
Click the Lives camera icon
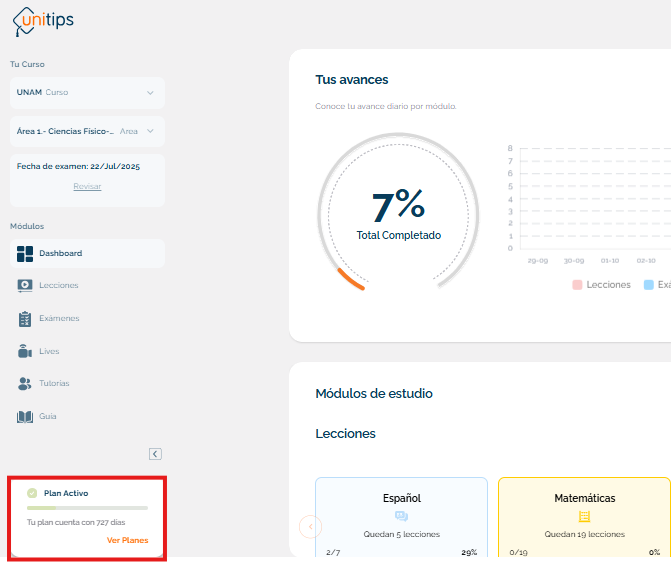(x=25, y=351)
